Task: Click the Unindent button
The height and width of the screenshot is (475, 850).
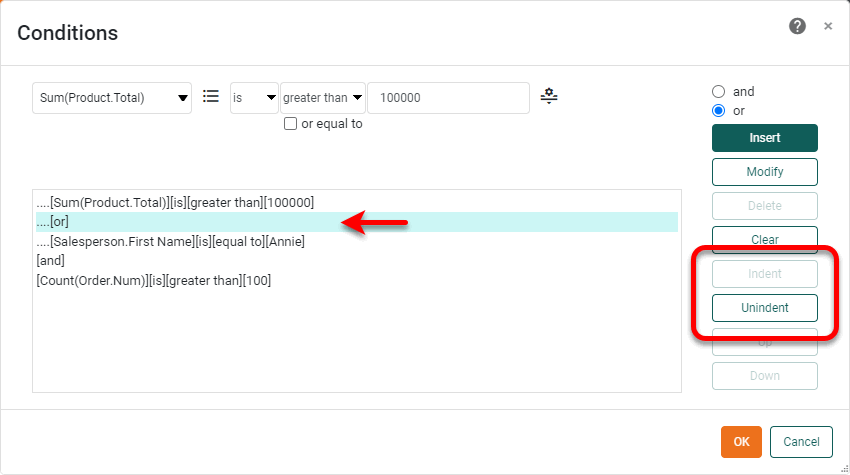Action: (765, 308)
